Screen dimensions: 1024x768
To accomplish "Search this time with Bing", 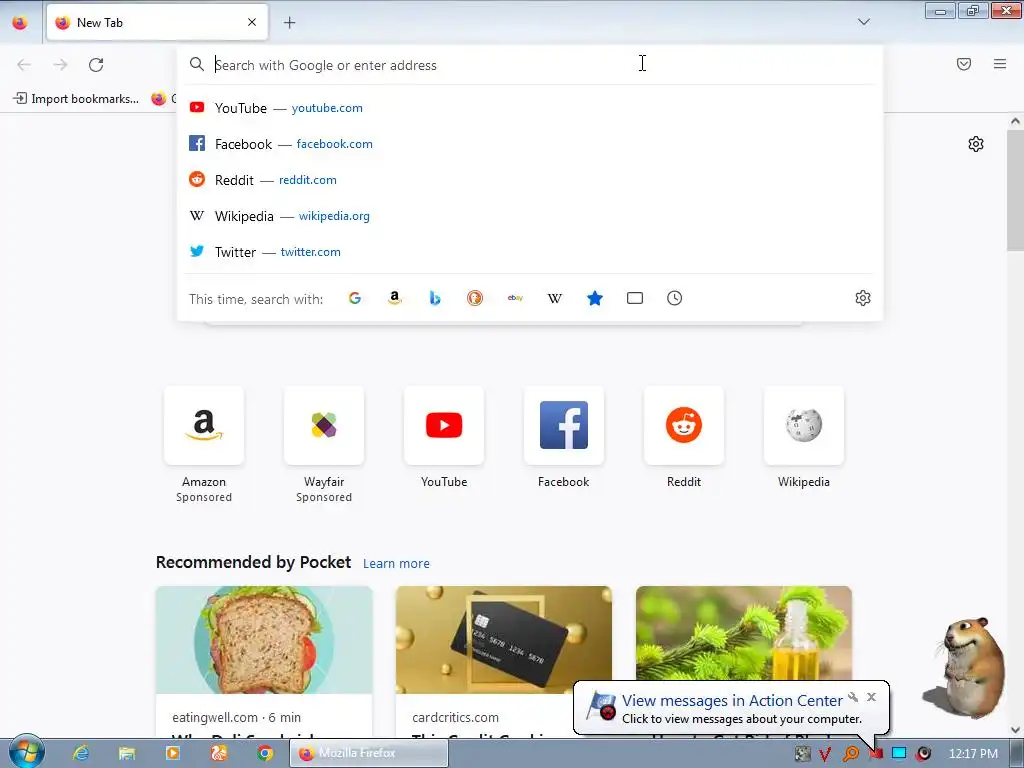I will pos(435,298).
